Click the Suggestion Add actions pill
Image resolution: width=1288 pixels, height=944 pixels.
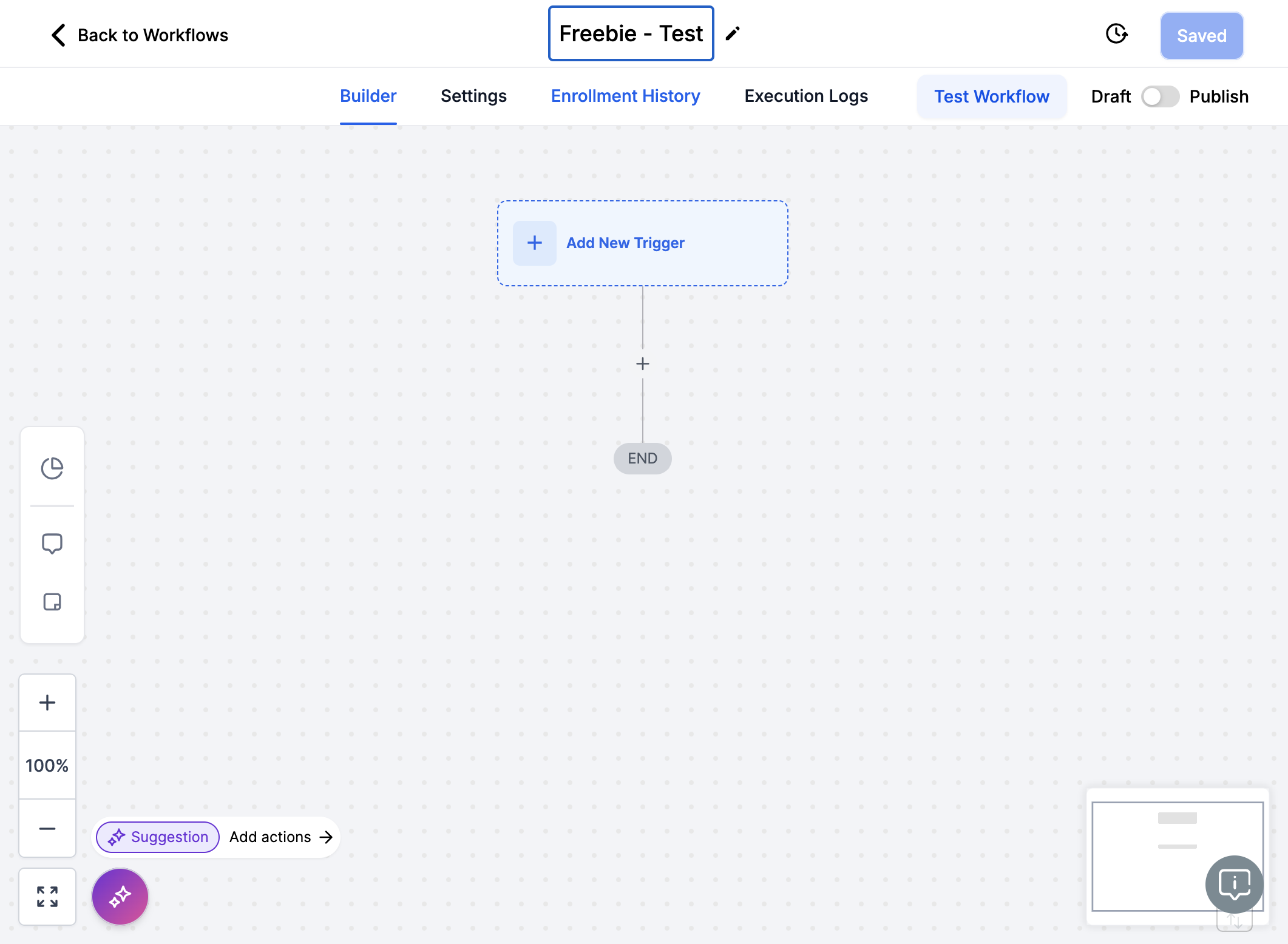click(x=216, y=837)
